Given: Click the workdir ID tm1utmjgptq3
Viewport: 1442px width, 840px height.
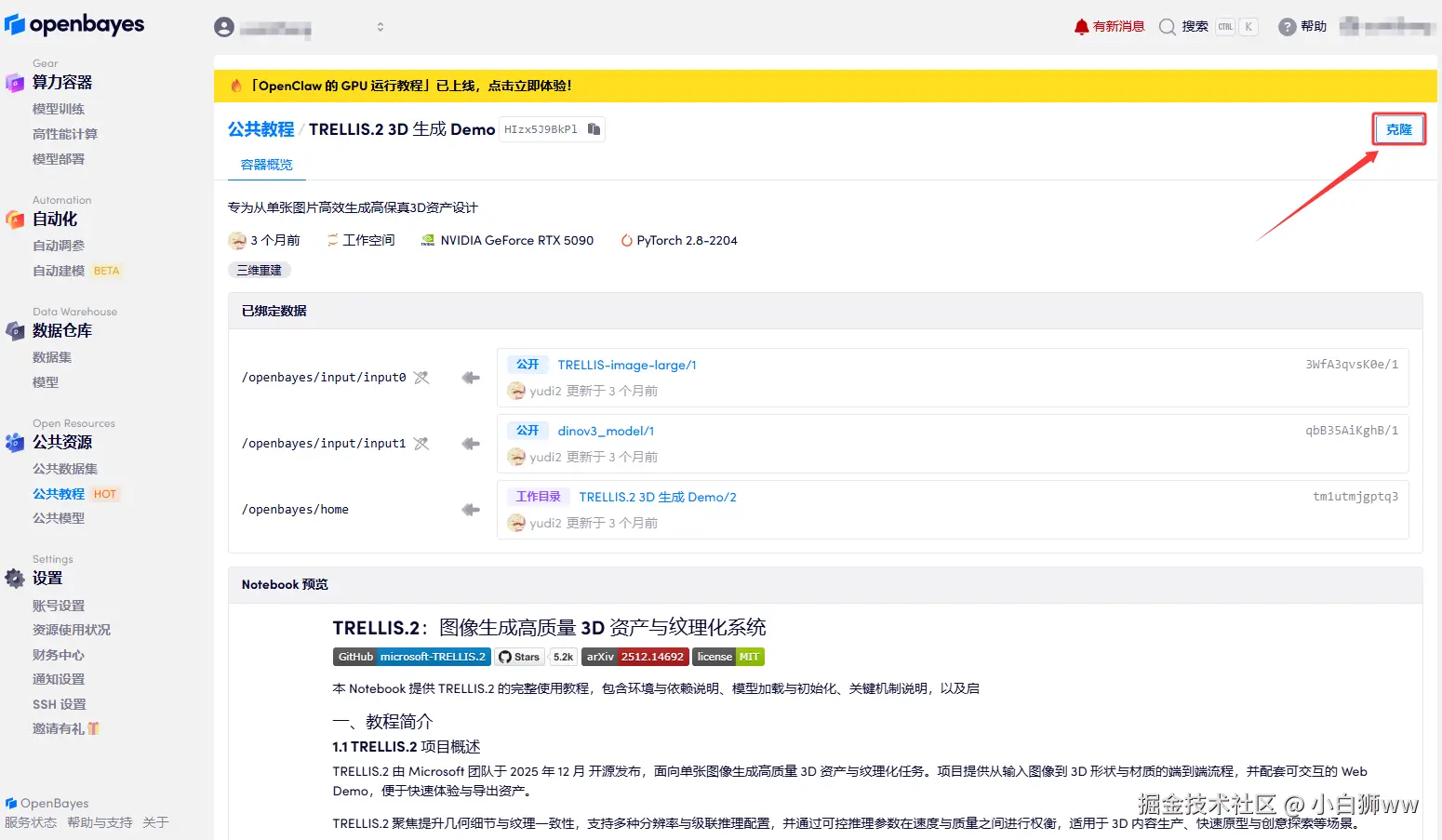Looking at the screenshot, I should (x=1355, y=497).
